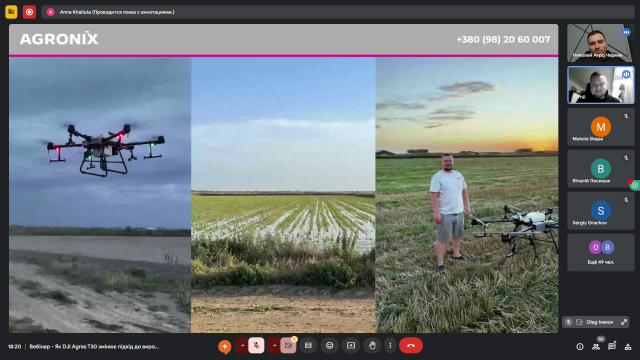
Task: Click the green extension icon at right edge
Action: [635, 185]
